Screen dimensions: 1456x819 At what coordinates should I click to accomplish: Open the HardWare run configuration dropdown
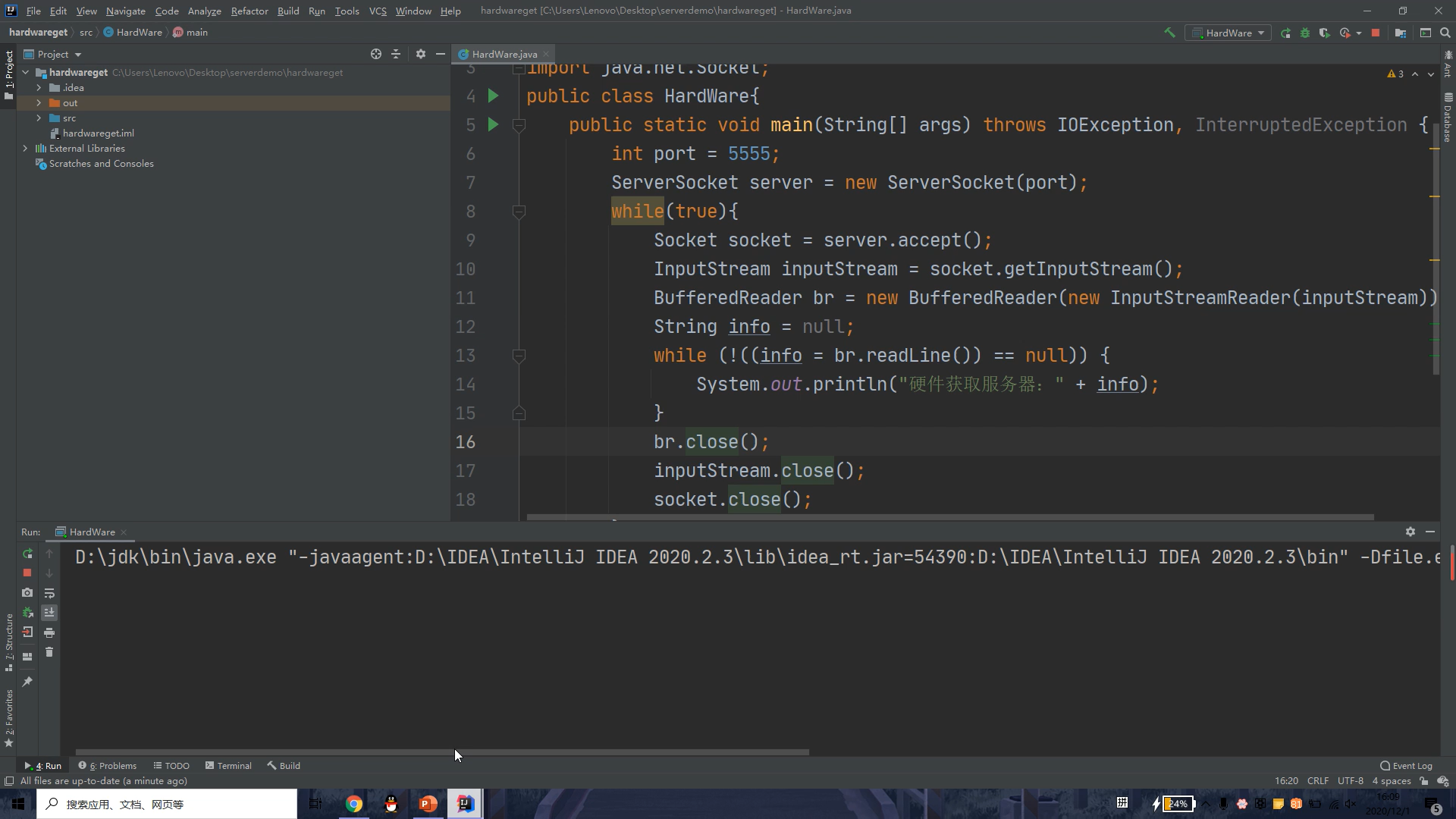(1228, 33)
